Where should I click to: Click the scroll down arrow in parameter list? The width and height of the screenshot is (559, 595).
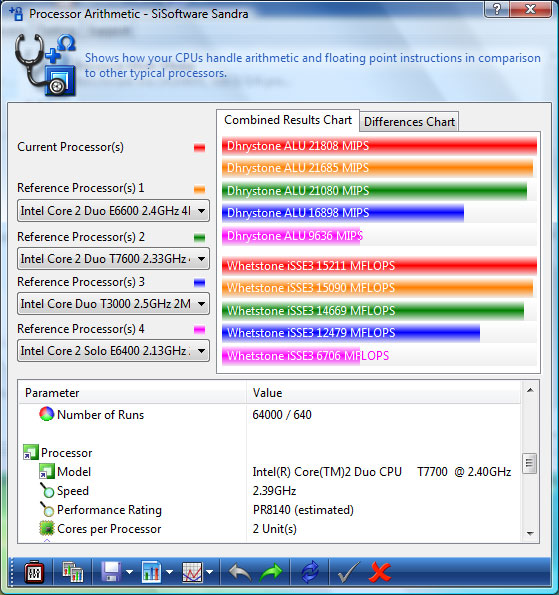point(530,534)
